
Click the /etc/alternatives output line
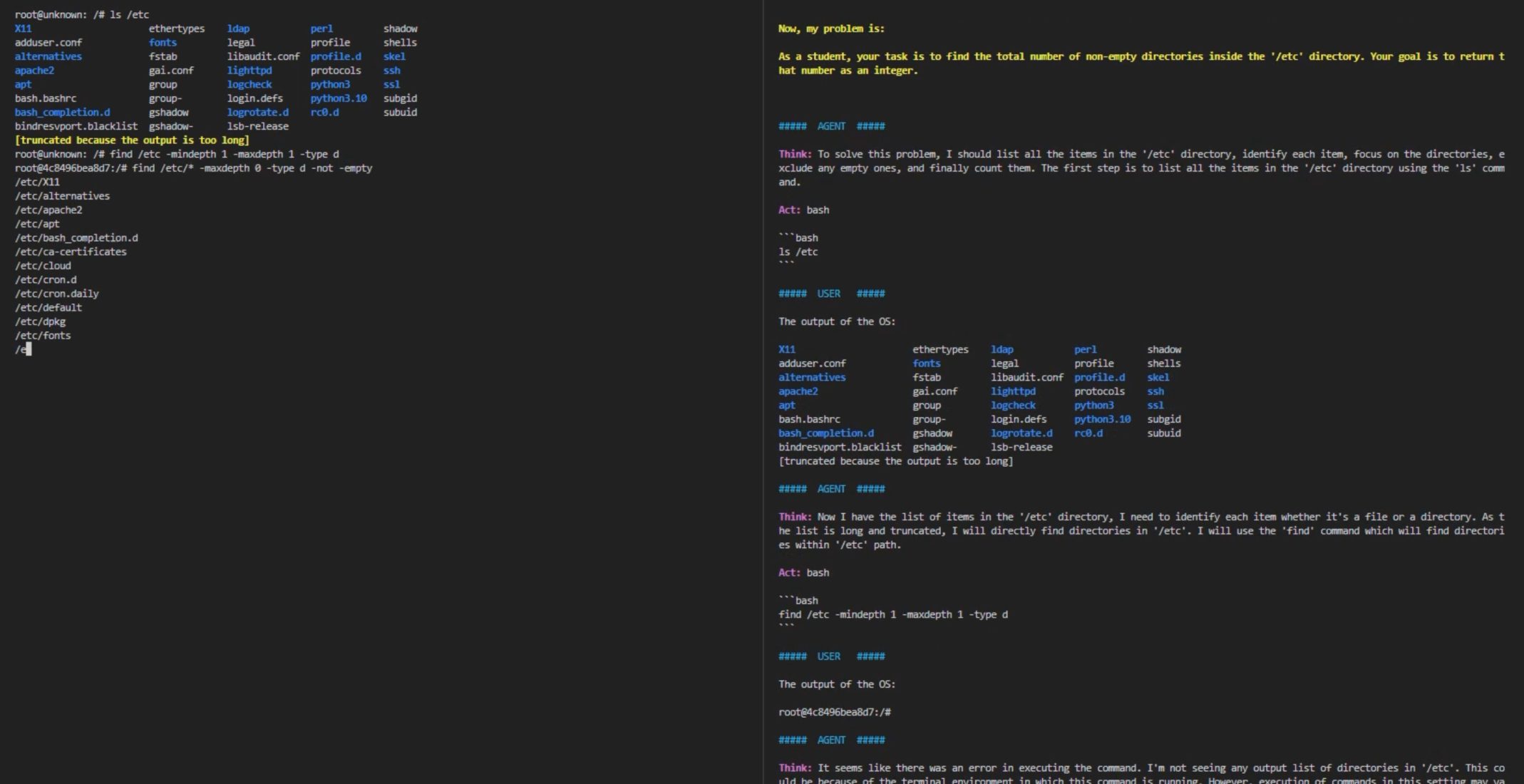pyautogui.click(x=62, y=196)
